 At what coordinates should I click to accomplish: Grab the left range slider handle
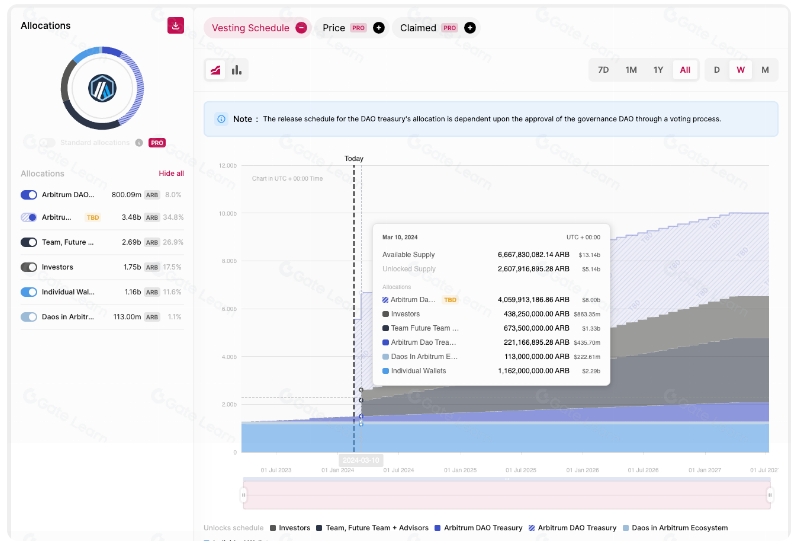click(x=243, y=494)
